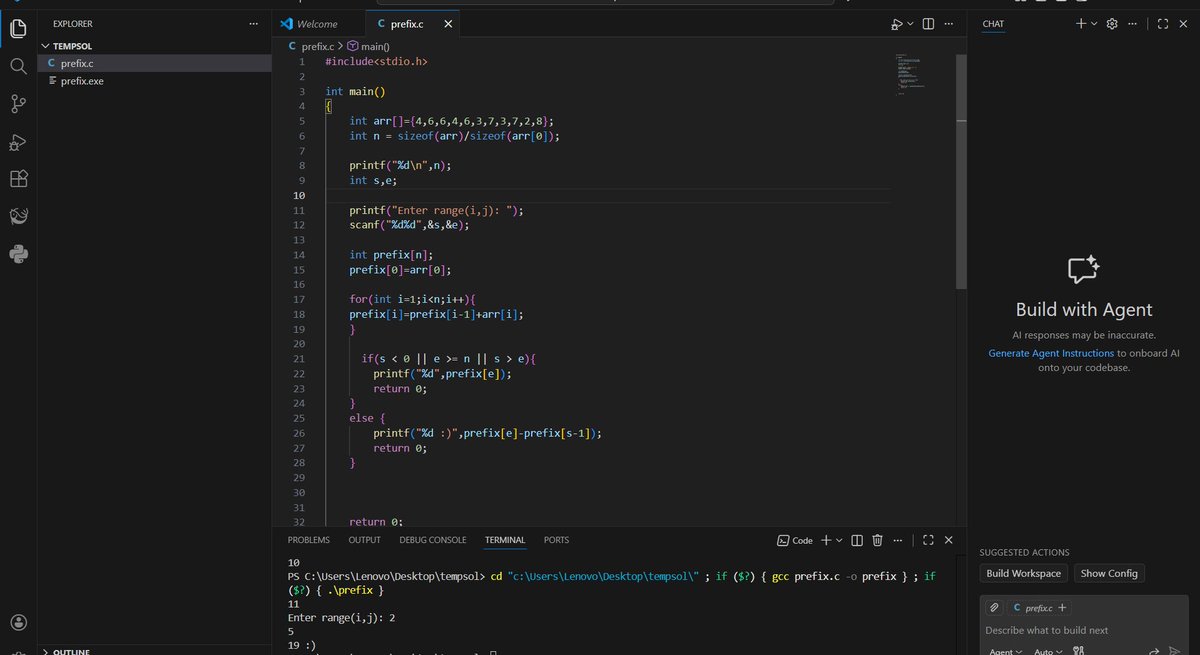Open the Search view in the activity bar
The height and width of the screenshot is (655, 1200).
[x=18, y=66]
